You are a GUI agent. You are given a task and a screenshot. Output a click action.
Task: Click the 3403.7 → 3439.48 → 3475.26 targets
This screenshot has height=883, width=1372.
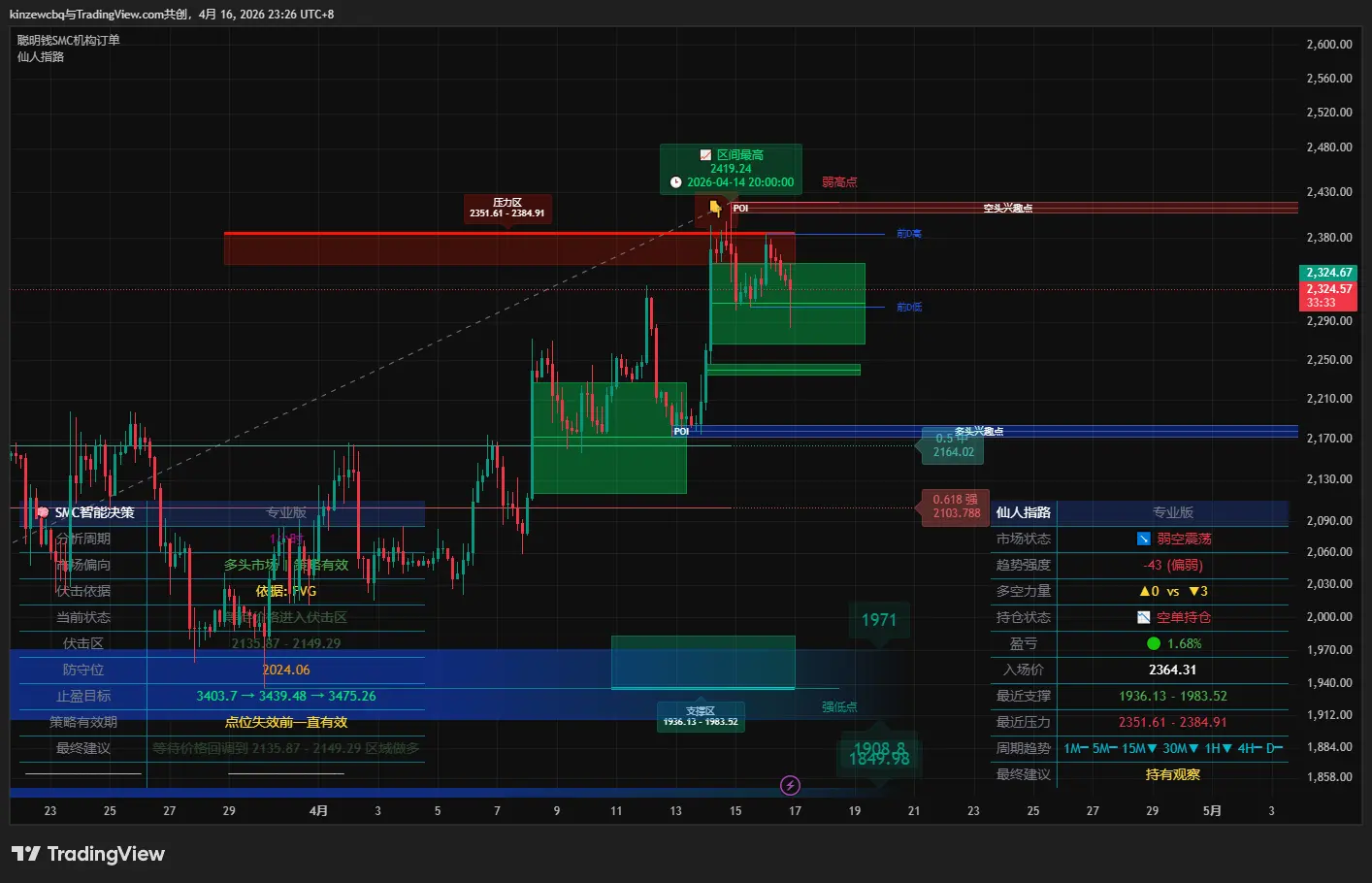[x=286, y=696]
